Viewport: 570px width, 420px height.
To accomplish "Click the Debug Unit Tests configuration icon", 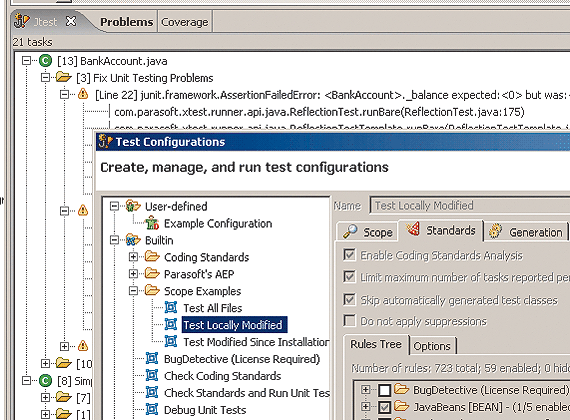I will (152, 409).
